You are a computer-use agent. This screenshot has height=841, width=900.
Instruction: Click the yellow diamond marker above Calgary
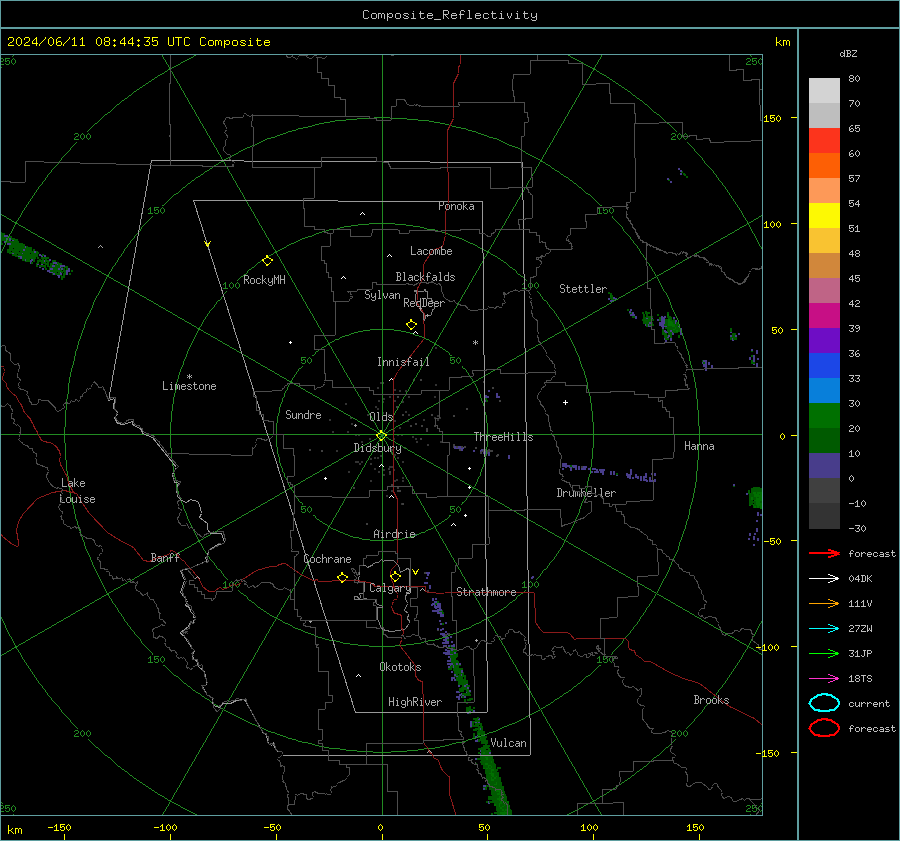pos(395,576)
